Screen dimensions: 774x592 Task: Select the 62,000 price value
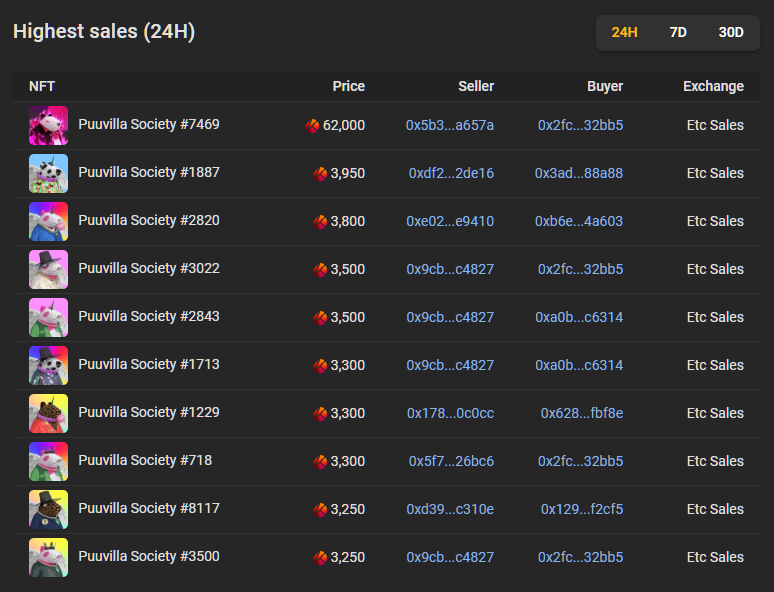(x=344, y=125)
